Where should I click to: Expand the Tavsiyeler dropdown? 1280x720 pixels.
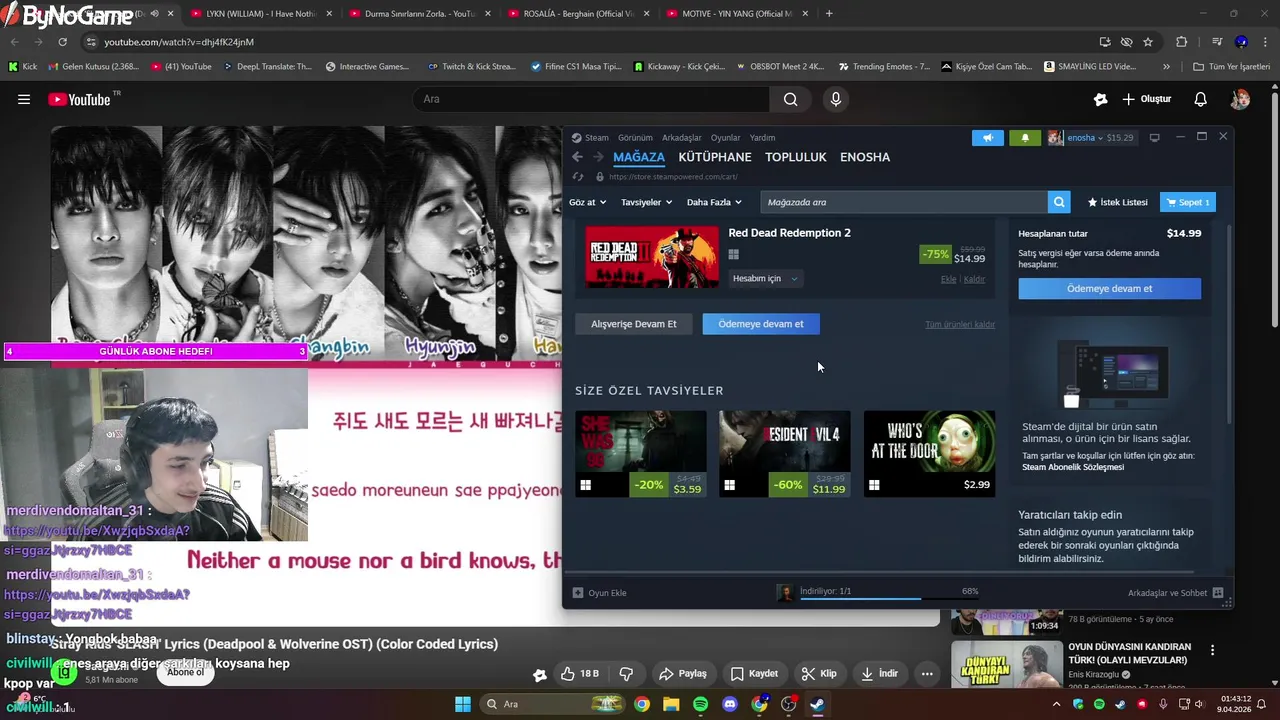tap(646, 202)
